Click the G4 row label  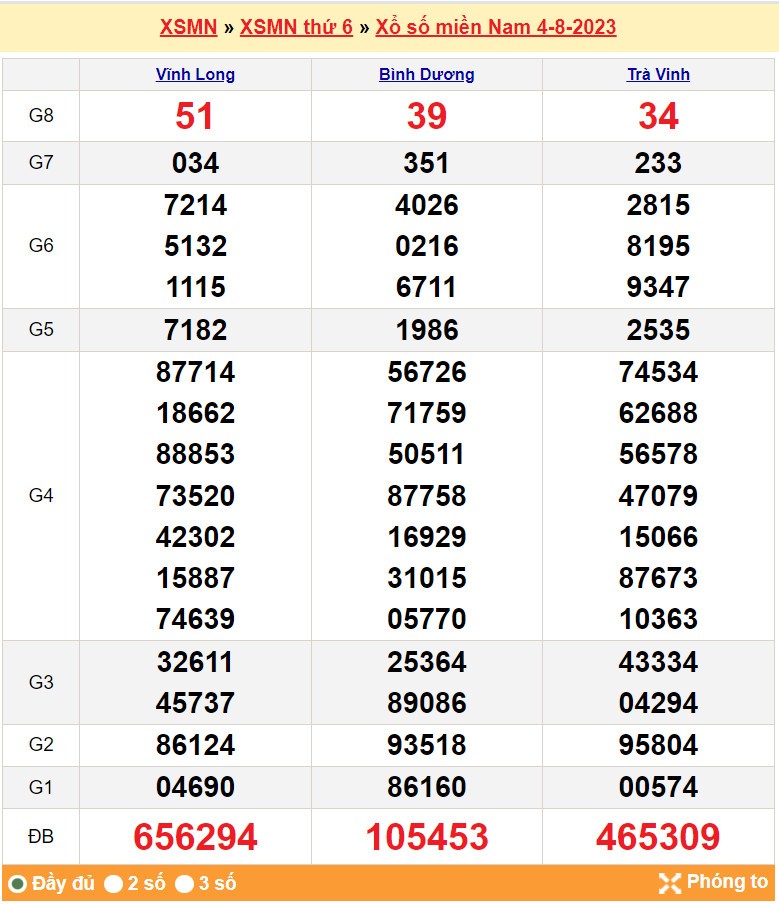[x=41, y=495]
